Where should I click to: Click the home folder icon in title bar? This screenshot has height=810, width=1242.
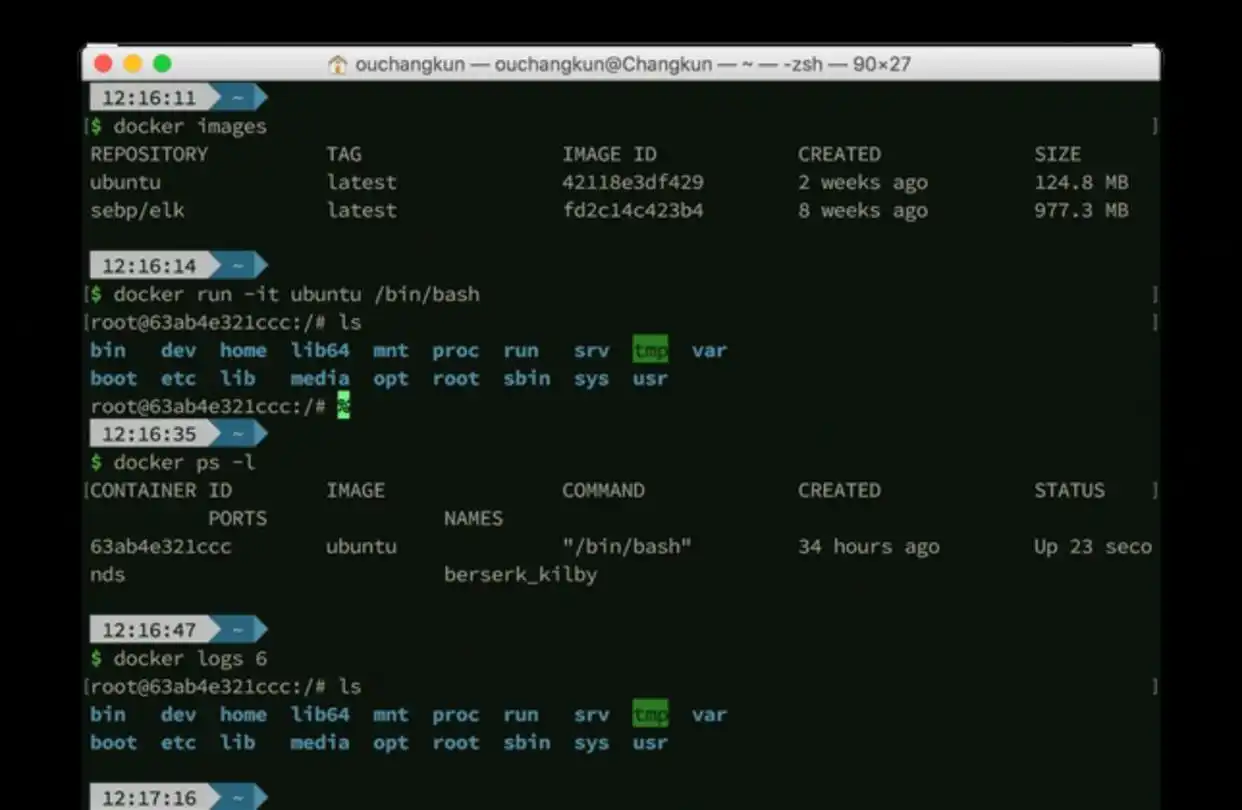coord(337,65)
